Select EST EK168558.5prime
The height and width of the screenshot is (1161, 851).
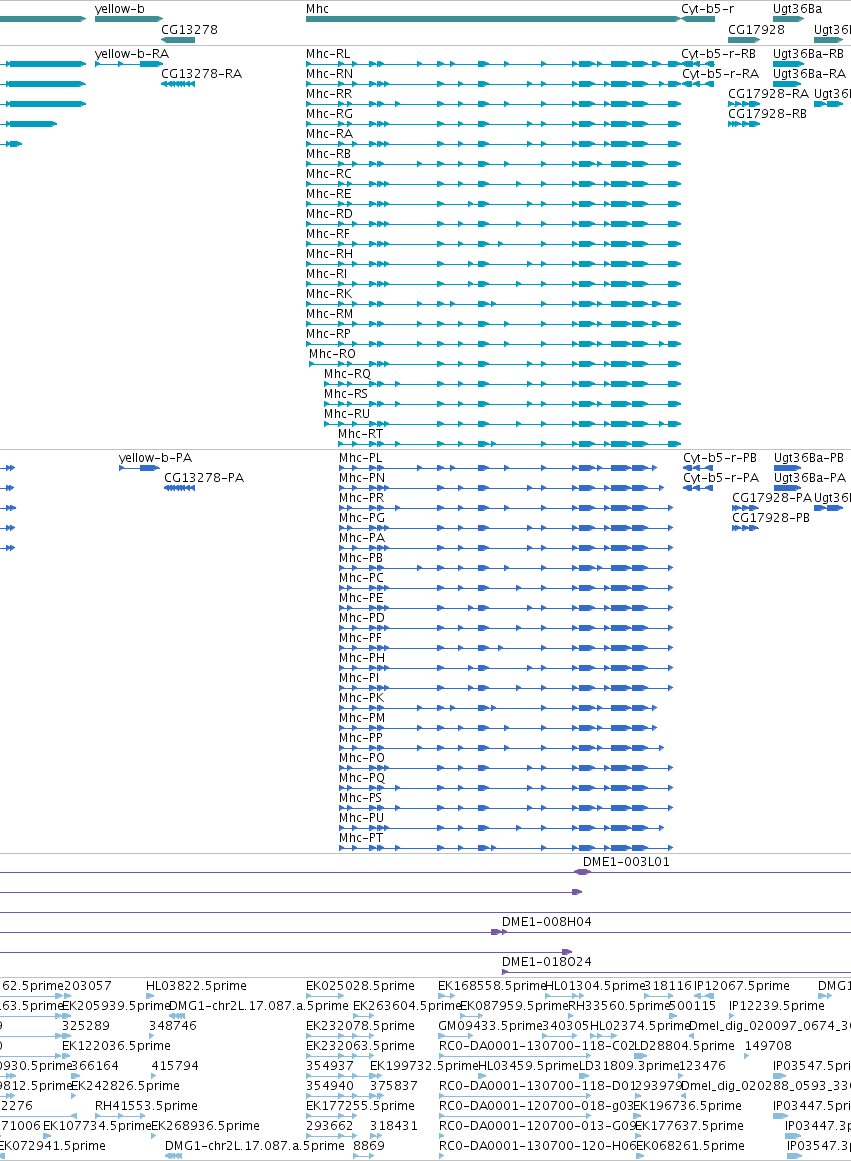[x=492, y=986]
